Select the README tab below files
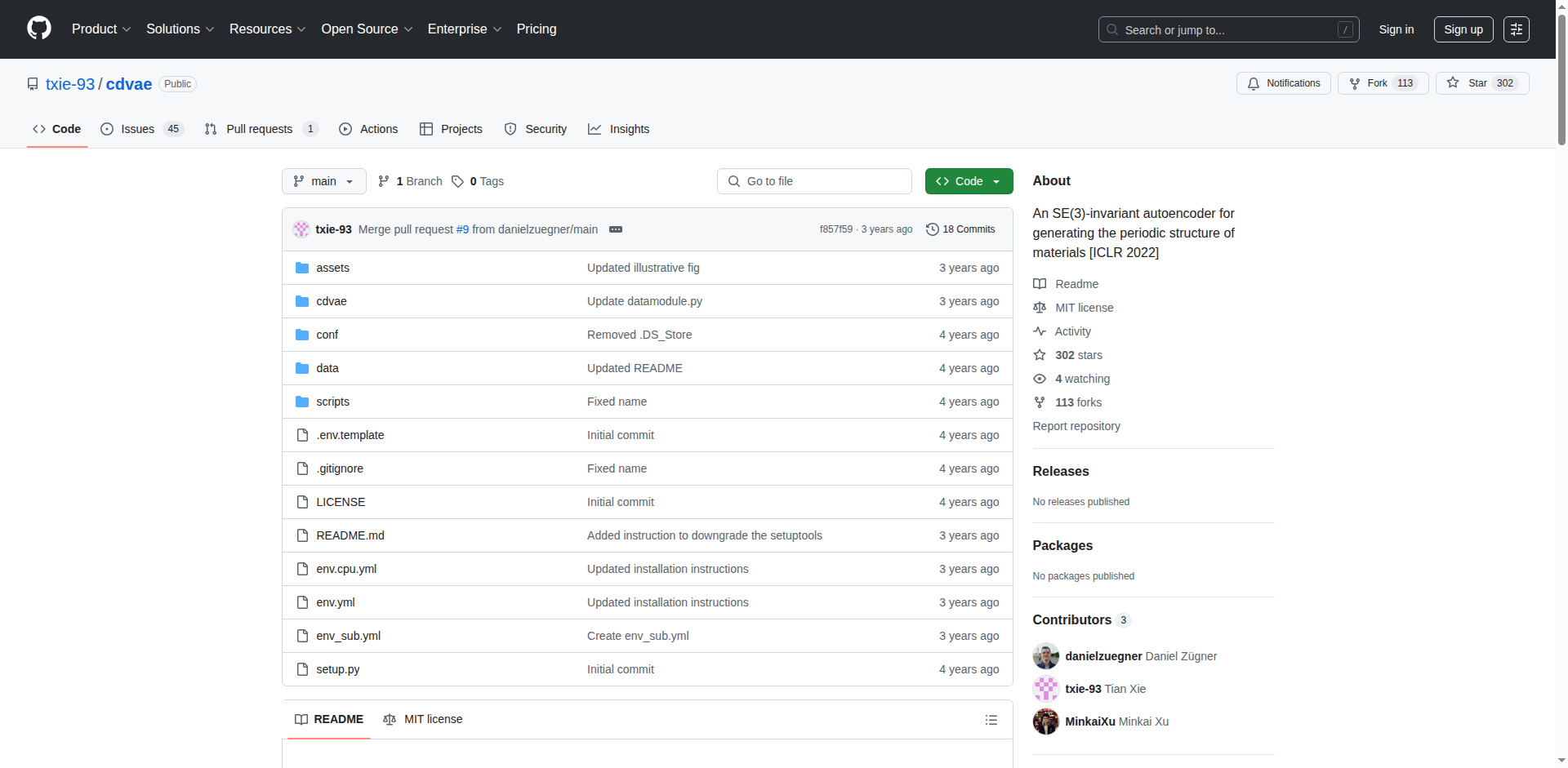The image size is (1568, 768). click(329, 719)
